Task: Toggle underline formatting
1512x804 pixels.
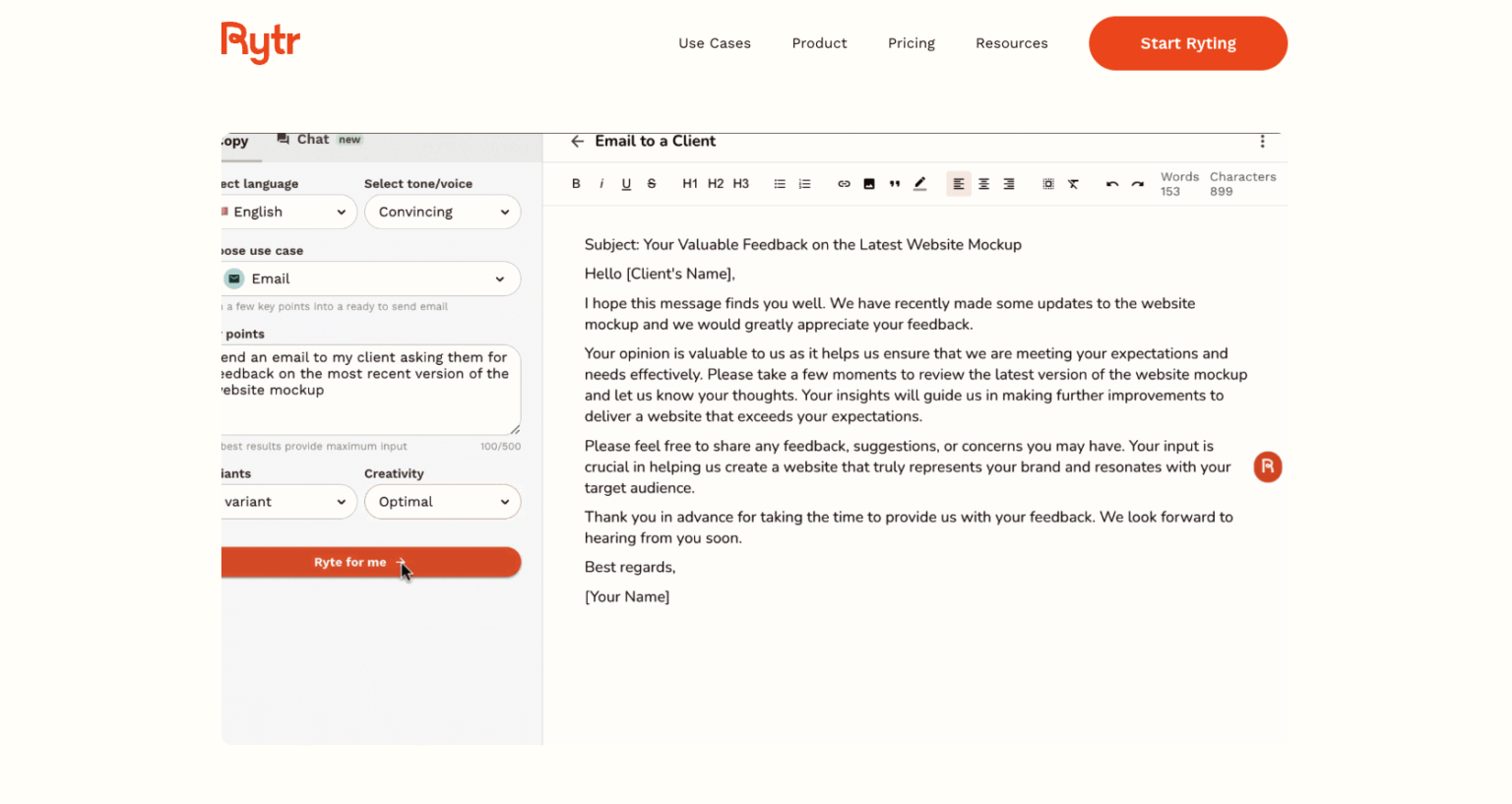Action: (626, 183)
